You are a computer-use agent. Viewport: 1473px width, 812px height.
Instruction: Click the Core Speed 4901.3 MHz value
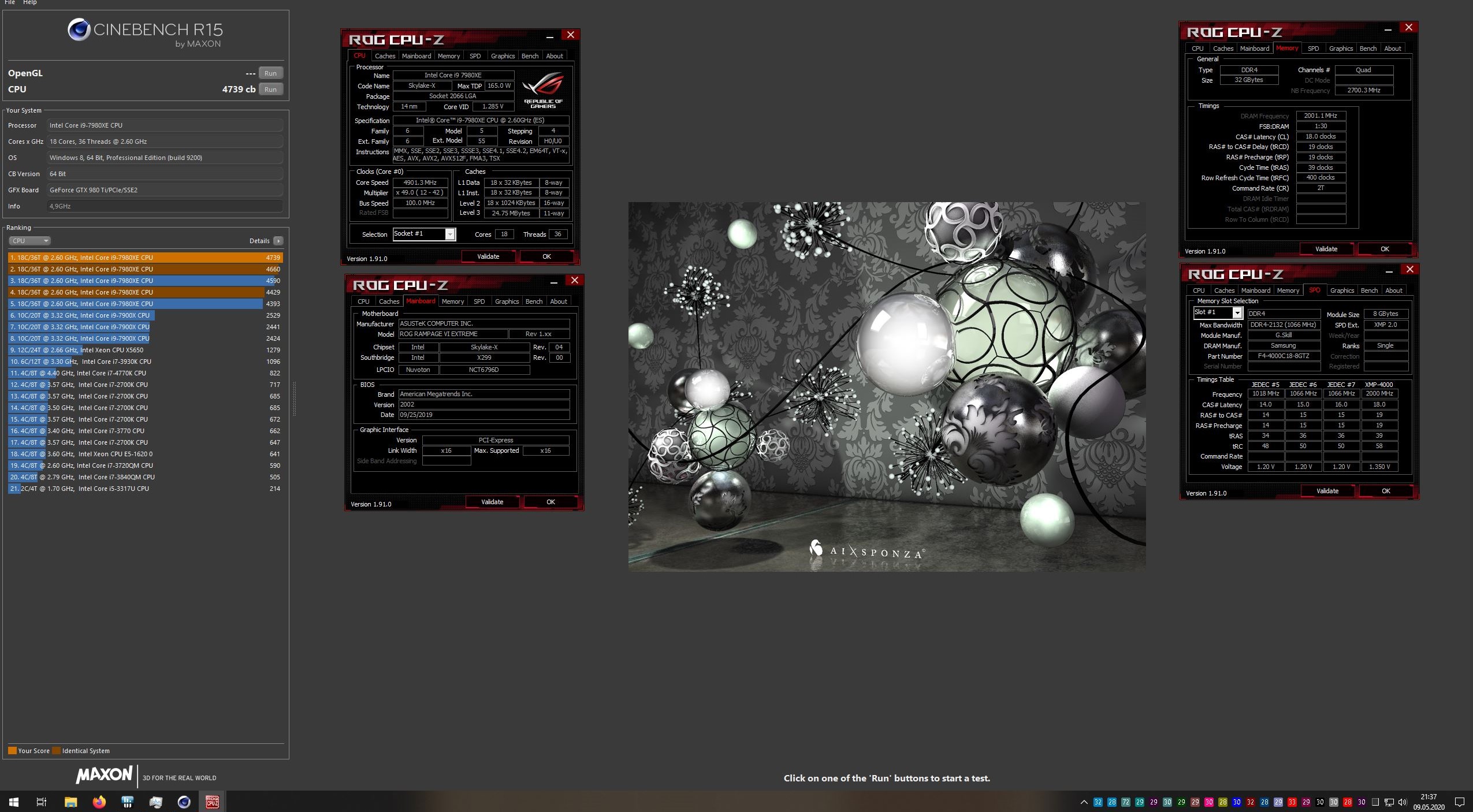click(x=420, y=182)
